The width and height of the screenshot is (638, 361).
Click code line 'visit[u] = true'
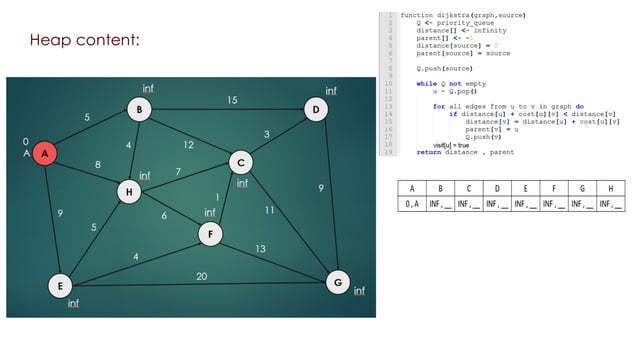click(451, 145)
